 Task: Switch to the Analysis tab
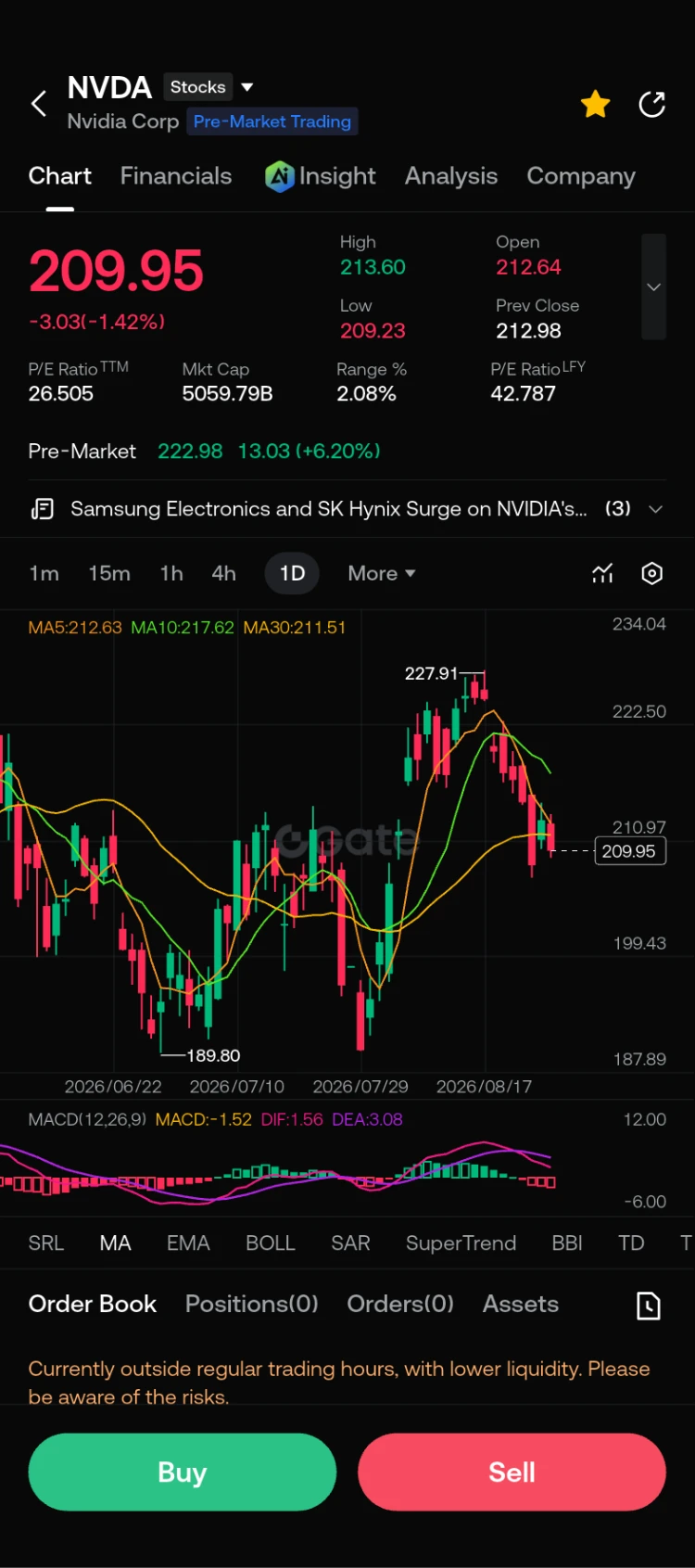click(x=451, y=176)
